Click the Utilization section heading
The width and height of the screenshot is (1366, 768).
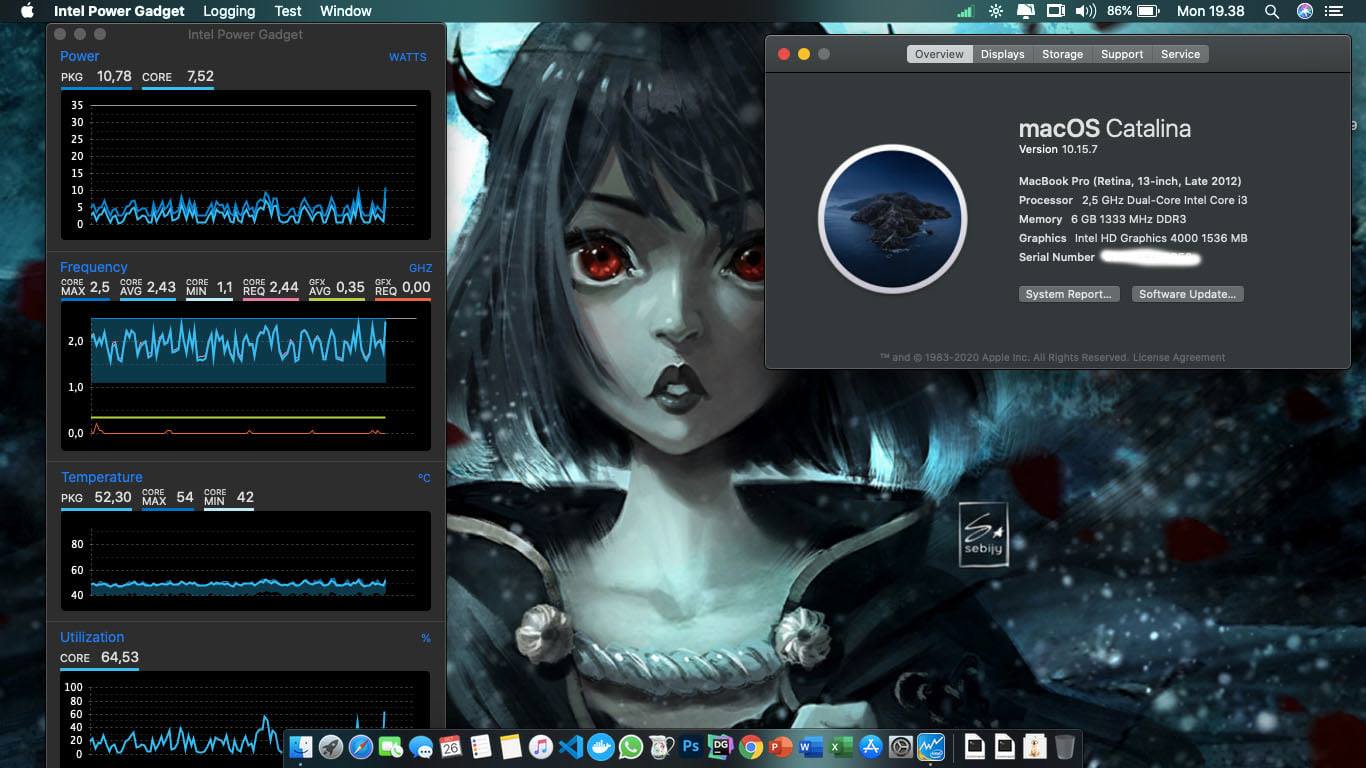[x=92, y=637]
